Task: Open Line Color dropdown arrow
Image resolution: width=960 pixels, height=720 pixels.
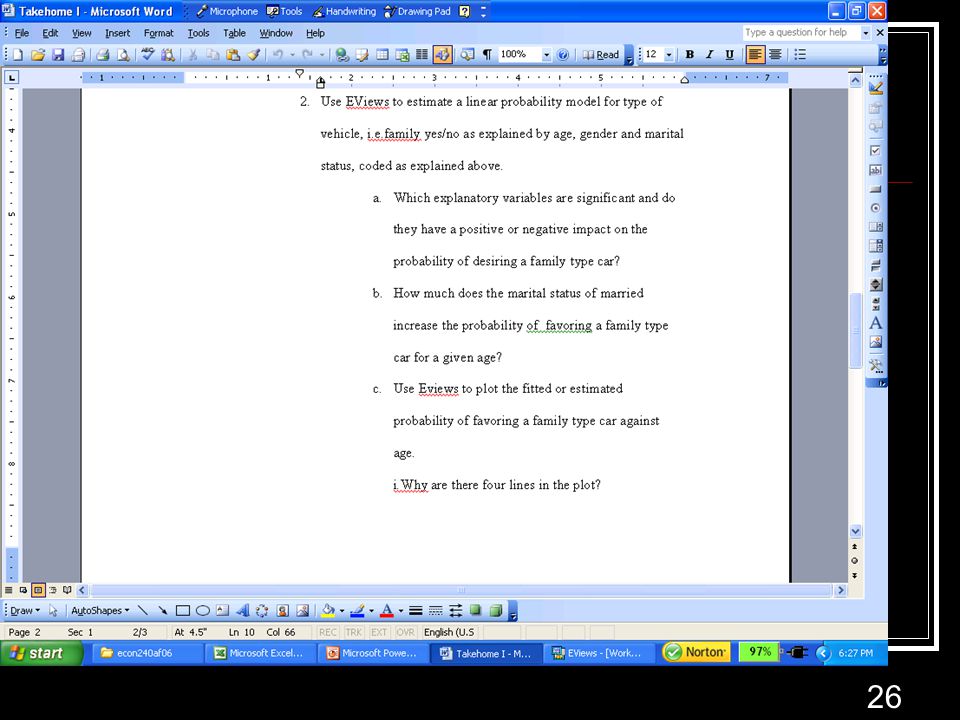Action: 371,610
